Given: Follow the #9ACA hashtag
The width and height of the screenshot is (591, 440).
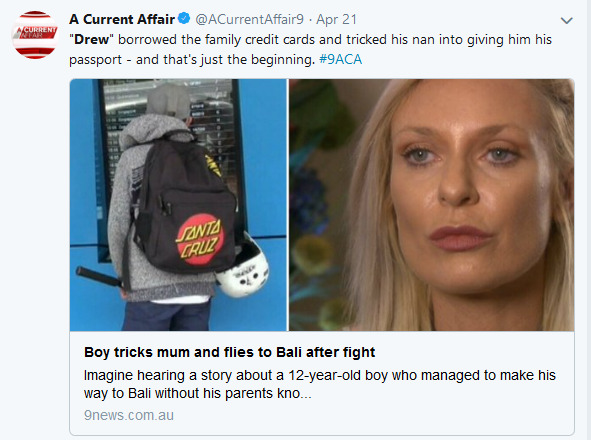Looking at the screenshot, I should click(340, 59).
